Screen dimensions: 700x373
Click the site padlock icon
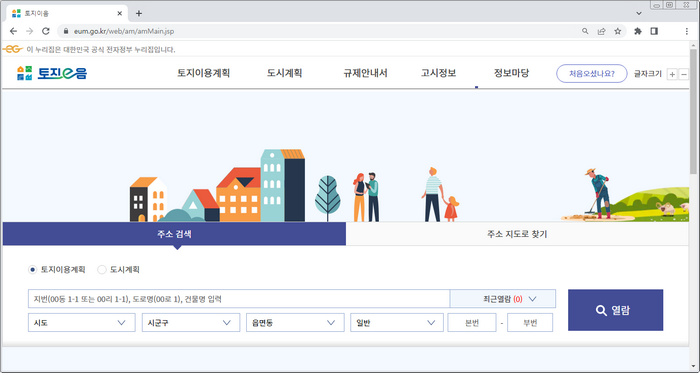66,32
